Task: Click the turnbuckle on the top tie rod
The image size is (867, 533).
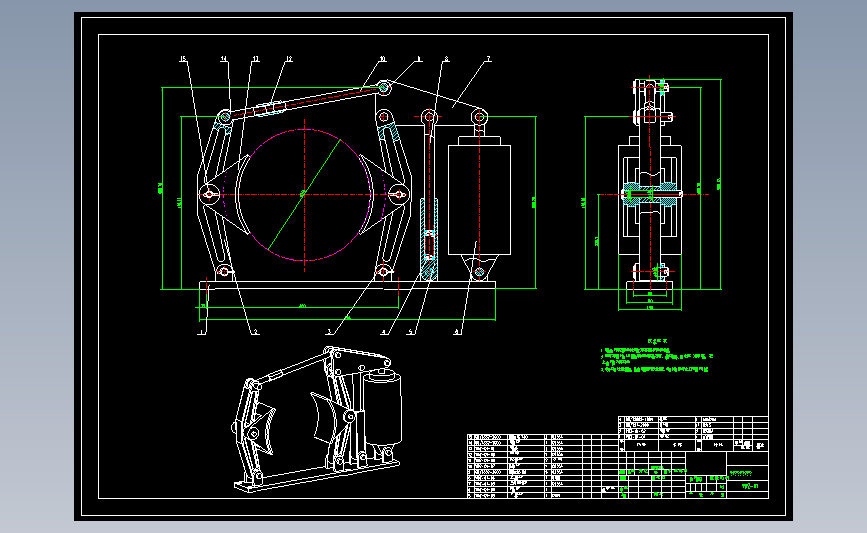Action: [271, 107]
